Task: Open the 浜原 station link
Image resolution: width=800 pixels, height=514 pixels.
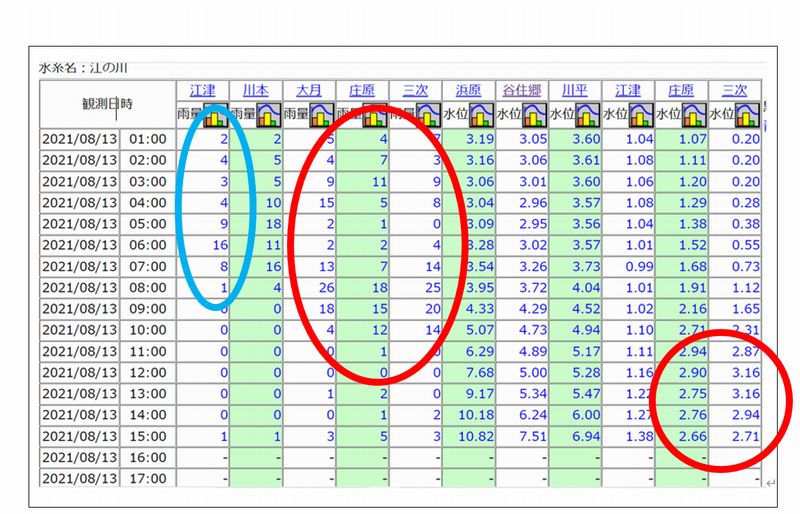Action: (x=468, y=91)
